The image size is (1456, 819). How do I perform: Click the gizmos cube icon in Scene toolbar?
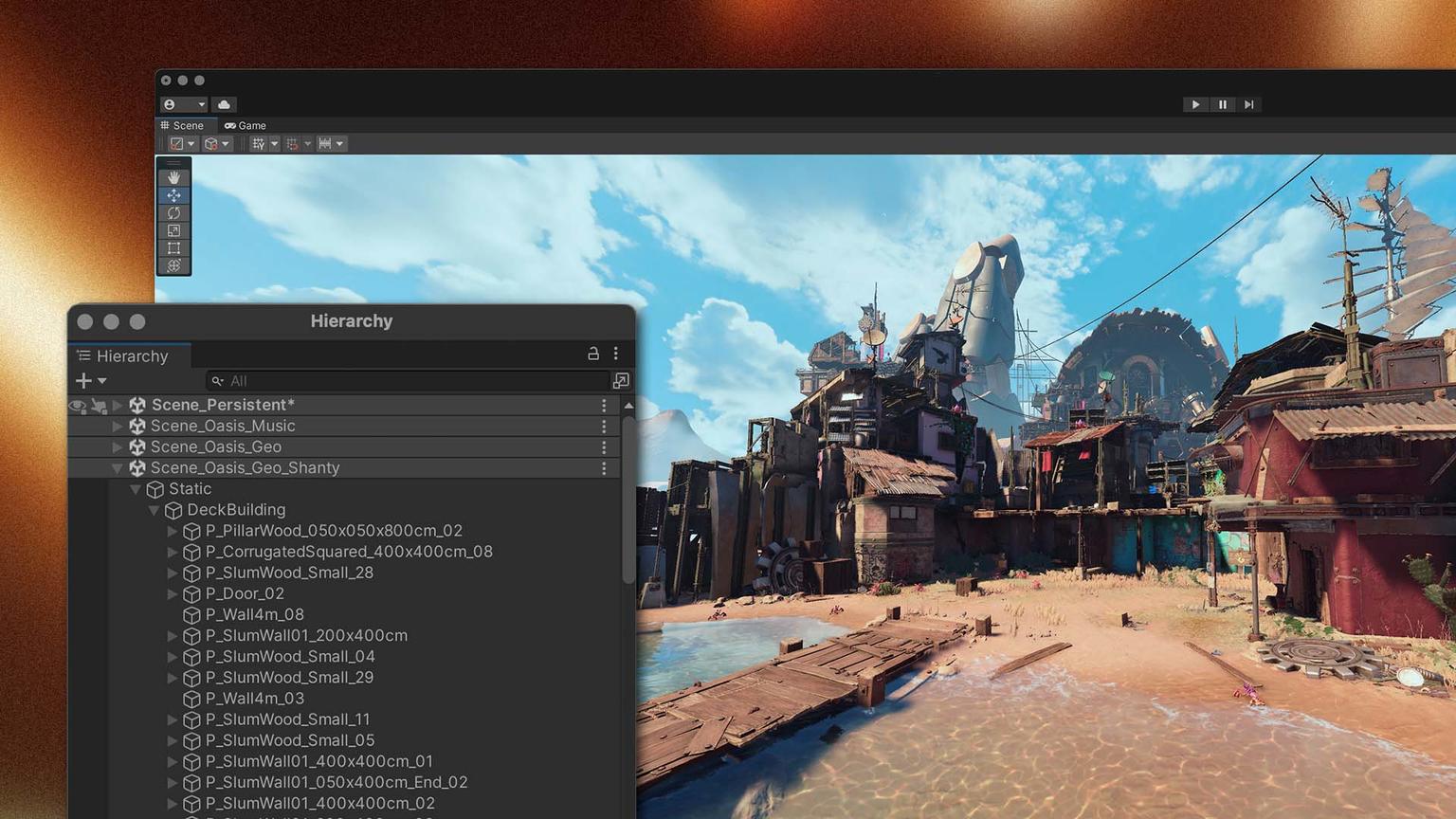pos(210,143)
